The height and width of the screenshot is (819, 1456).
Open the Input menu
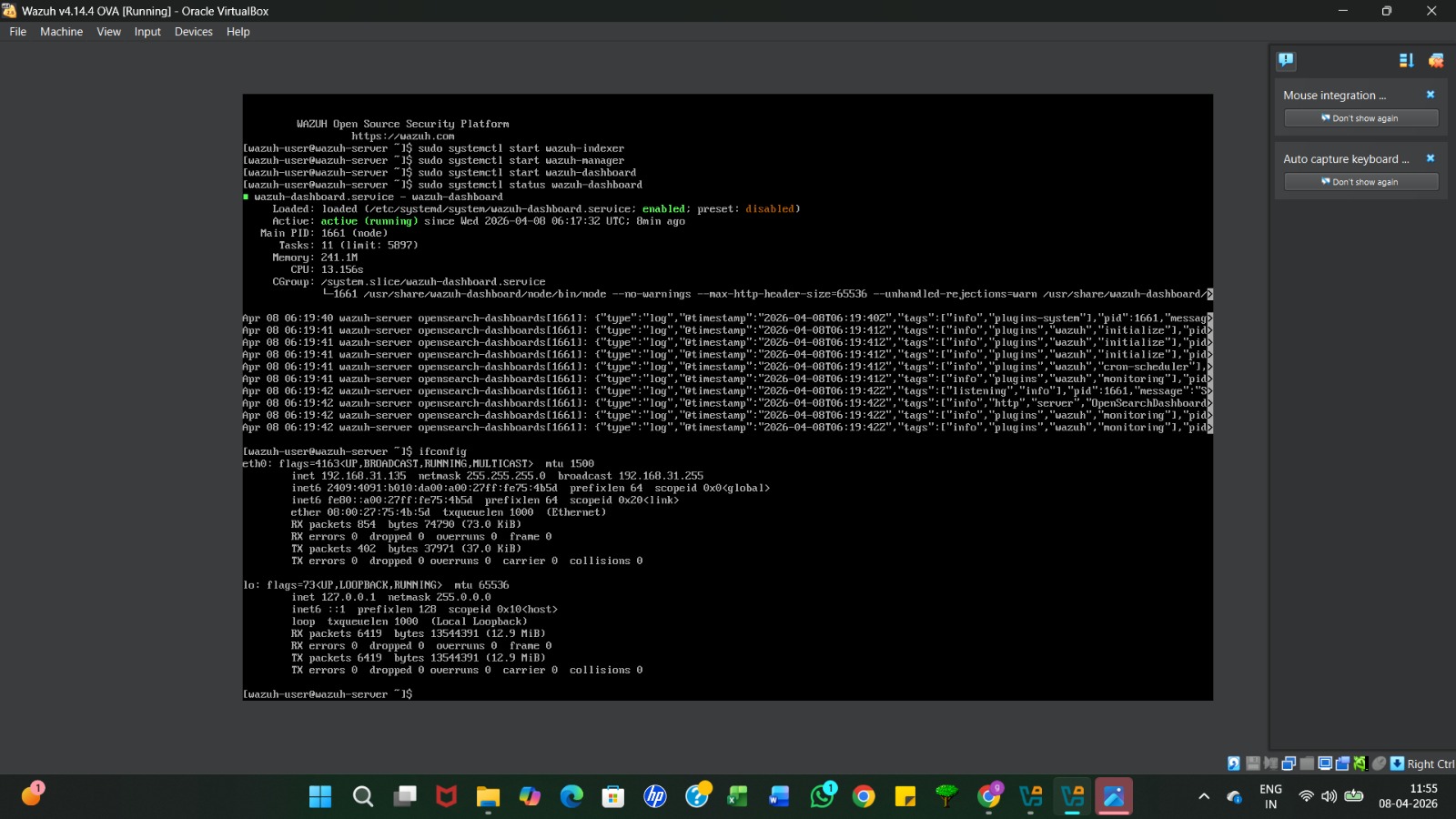(147, 32)
